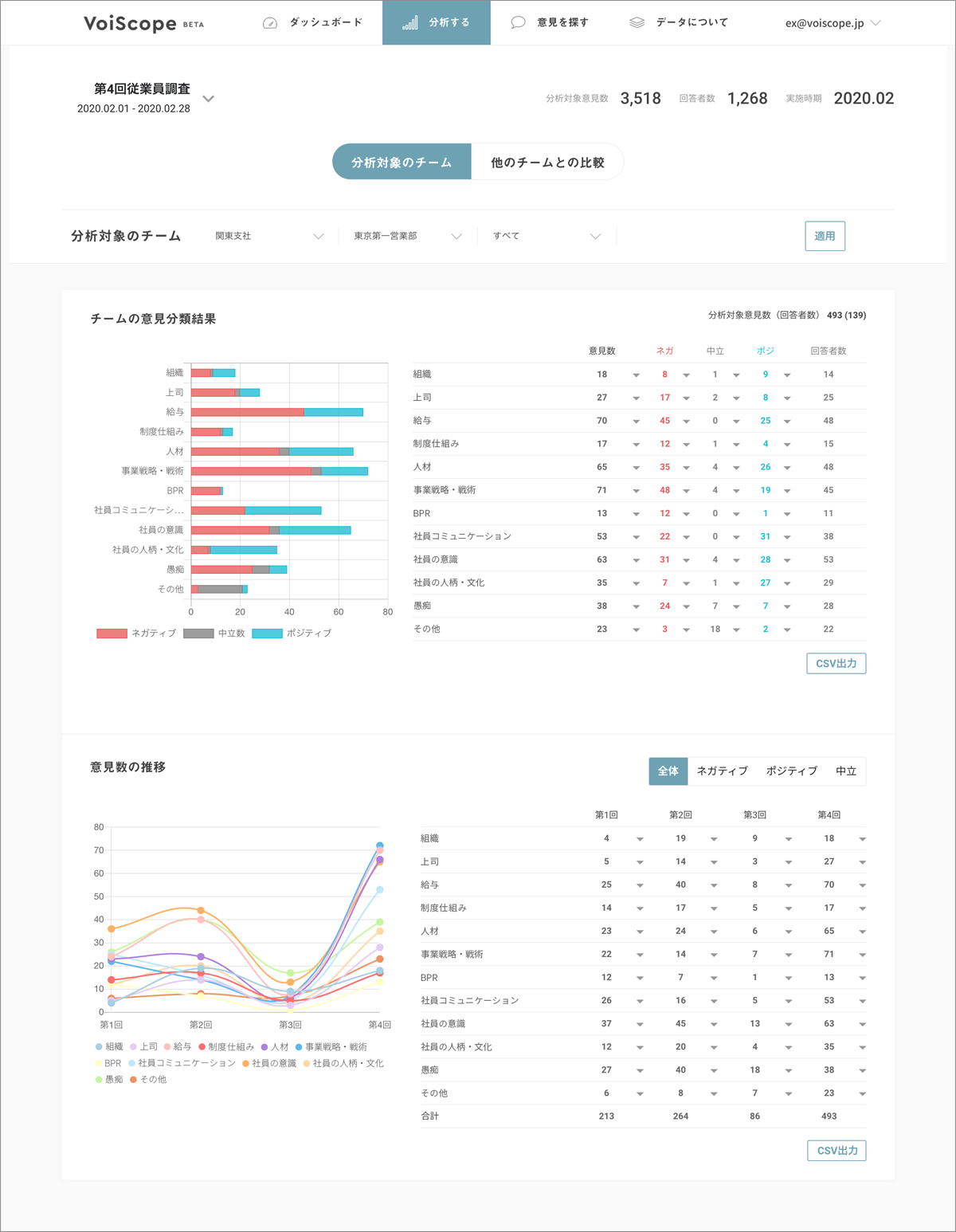Click the dashboard gauge icon

click(x=270, y=23)
